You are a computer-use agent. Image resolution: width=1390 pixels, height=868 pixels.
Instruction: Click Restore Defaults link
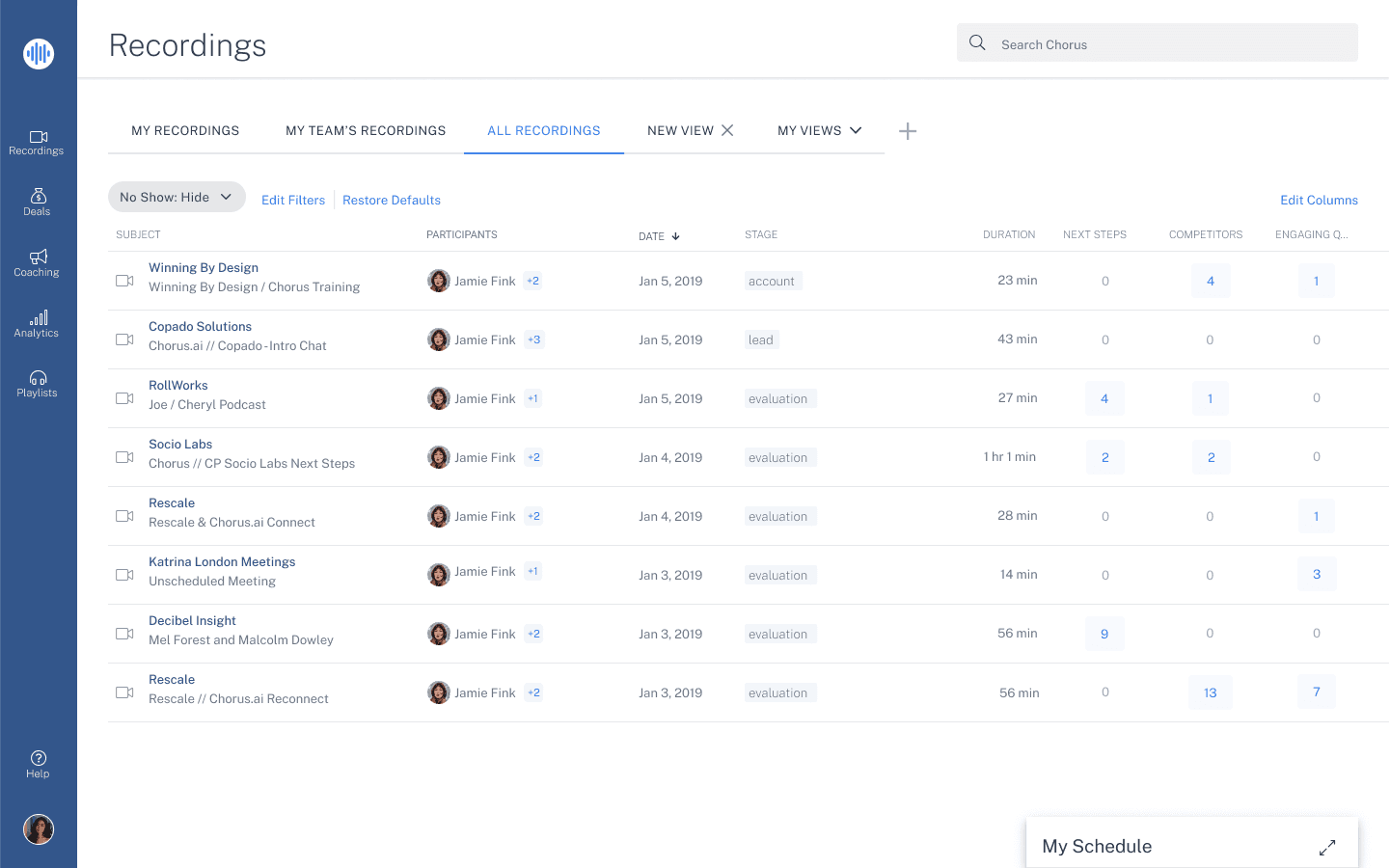(x=392, y=200)
